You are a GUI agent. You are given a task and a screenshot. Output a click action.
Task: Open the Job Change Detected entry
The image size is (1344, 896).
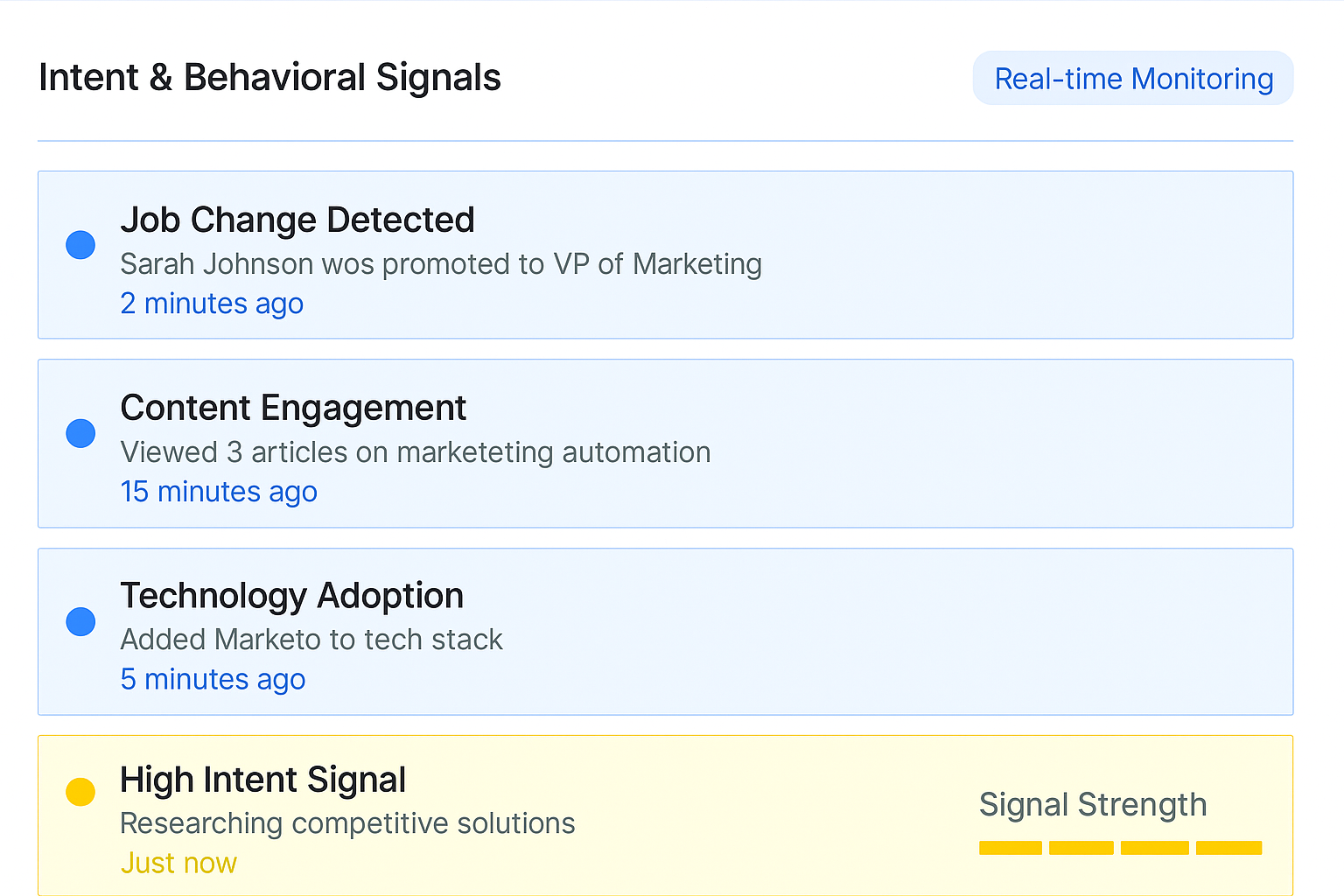297,220
